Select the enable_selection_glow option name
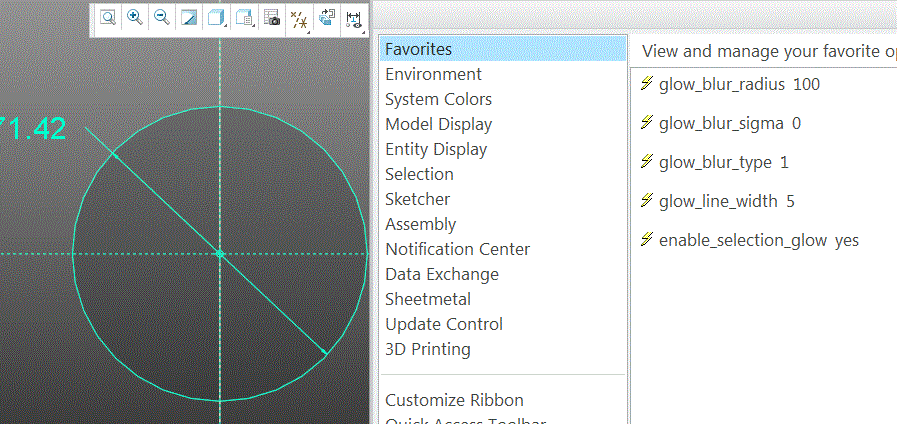This screenshot has width=897, height=424. 743,241
